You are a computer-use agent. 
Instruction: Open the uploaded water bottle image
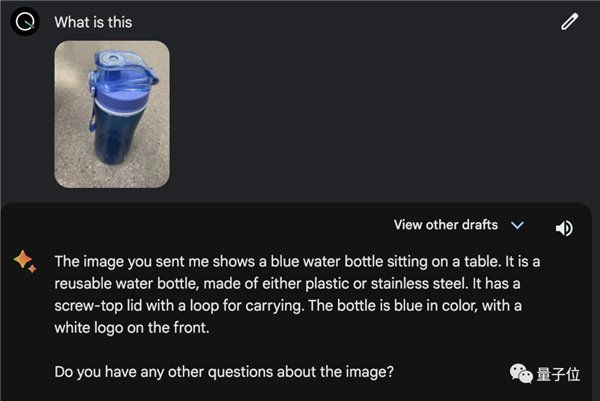(112, 113)
